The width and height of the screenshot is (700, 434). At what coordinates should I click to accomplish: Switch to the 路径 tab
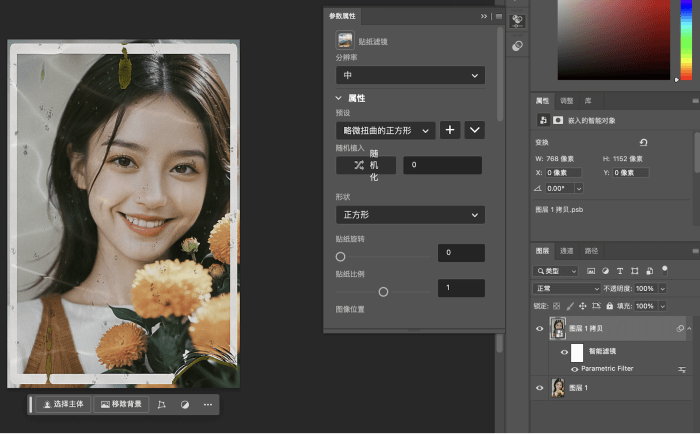tap(591, 251)
